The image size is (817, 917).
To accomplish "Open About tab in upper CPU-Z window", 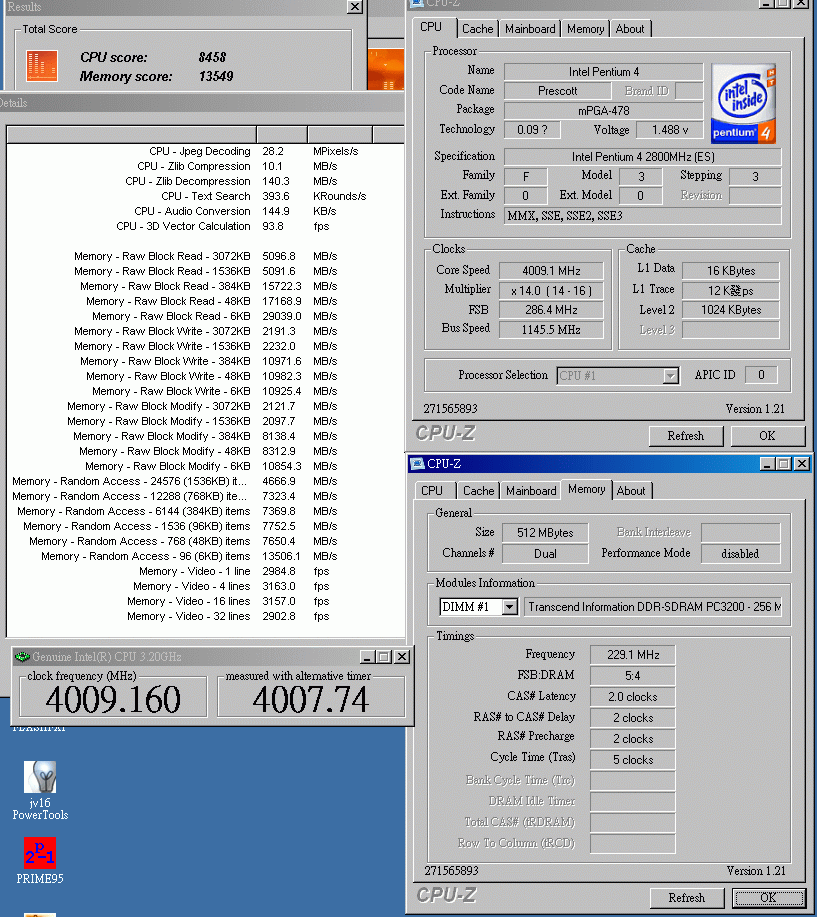I will tap(630, 29).
